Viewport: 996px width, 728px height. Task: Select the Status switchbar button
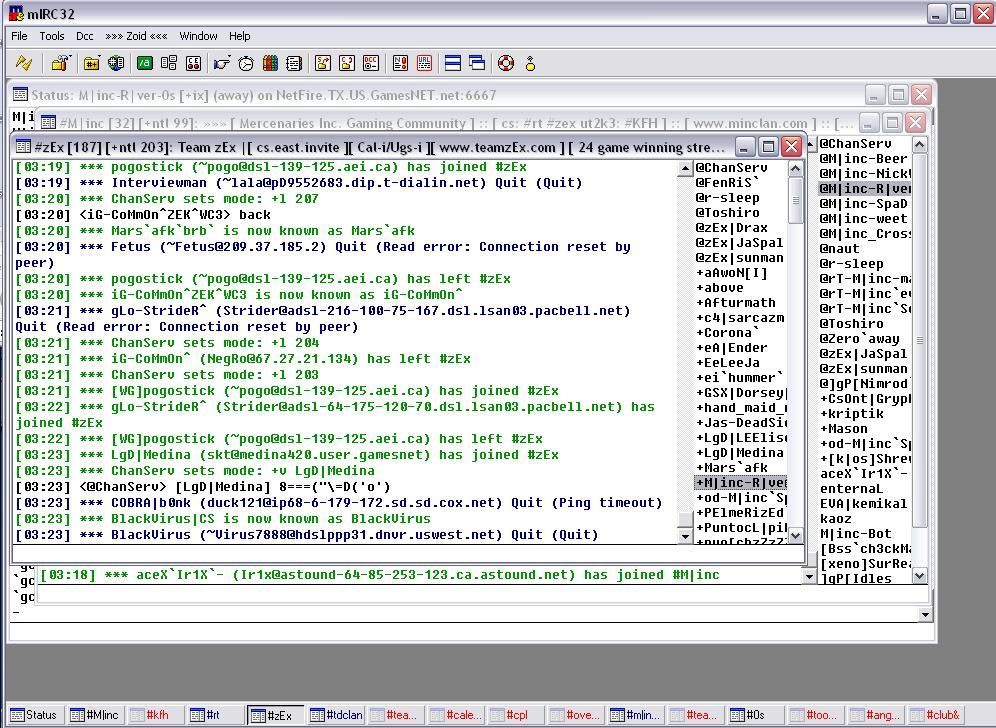(x=34, y=715)
